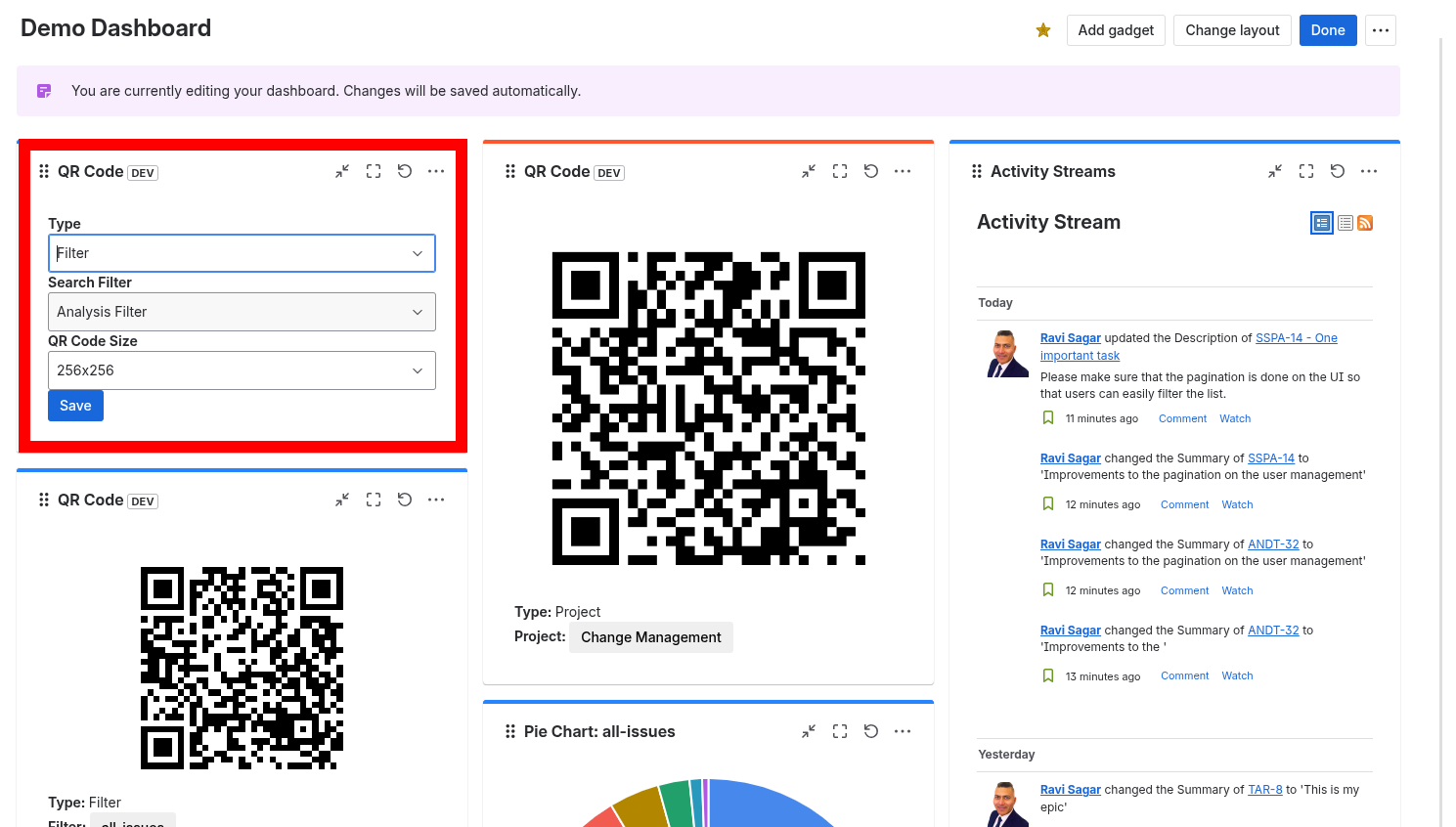Open Activity Streams gadget options menu
The image size is (1456, 827).
click(1369, 171)
